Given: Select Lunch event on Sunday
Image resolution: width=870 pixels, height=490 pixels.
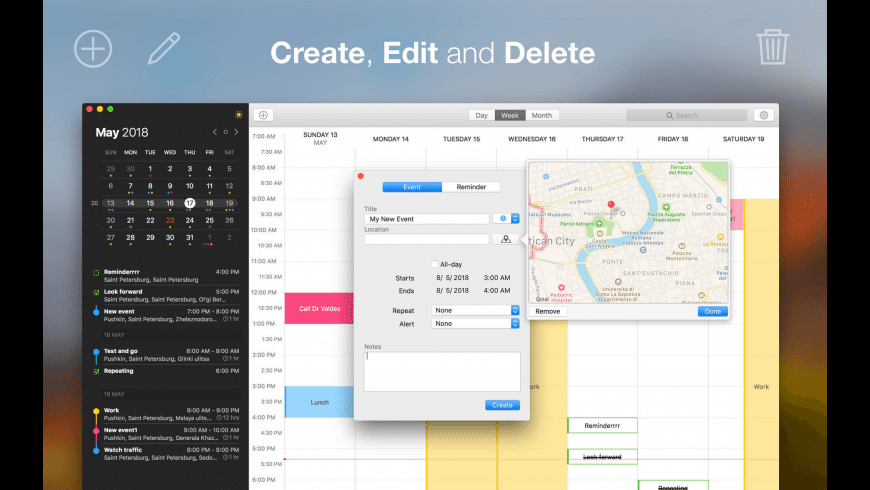Looking at the screenshot, I should point(319,402).
